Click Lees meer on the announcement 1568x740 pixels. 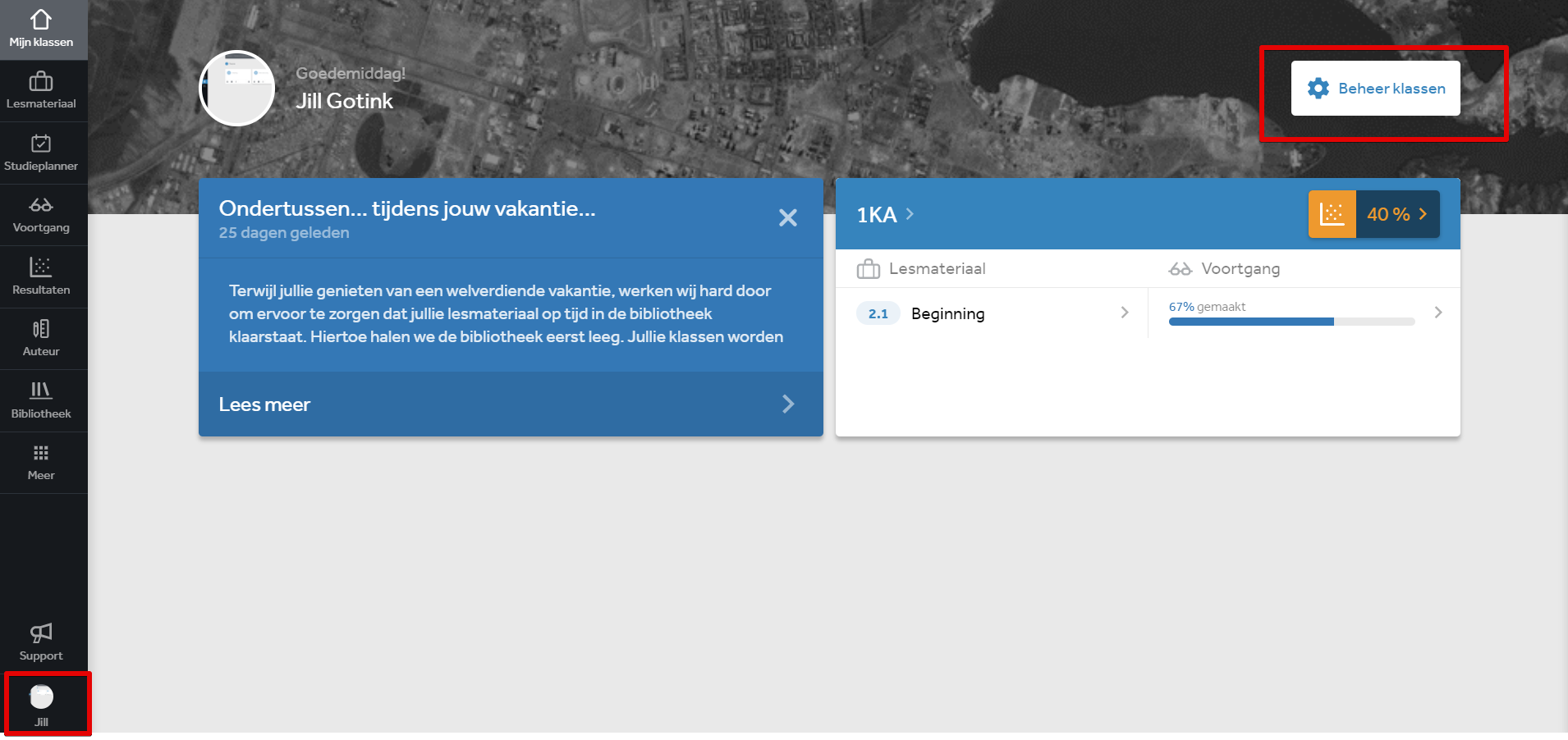coord(264,404)
